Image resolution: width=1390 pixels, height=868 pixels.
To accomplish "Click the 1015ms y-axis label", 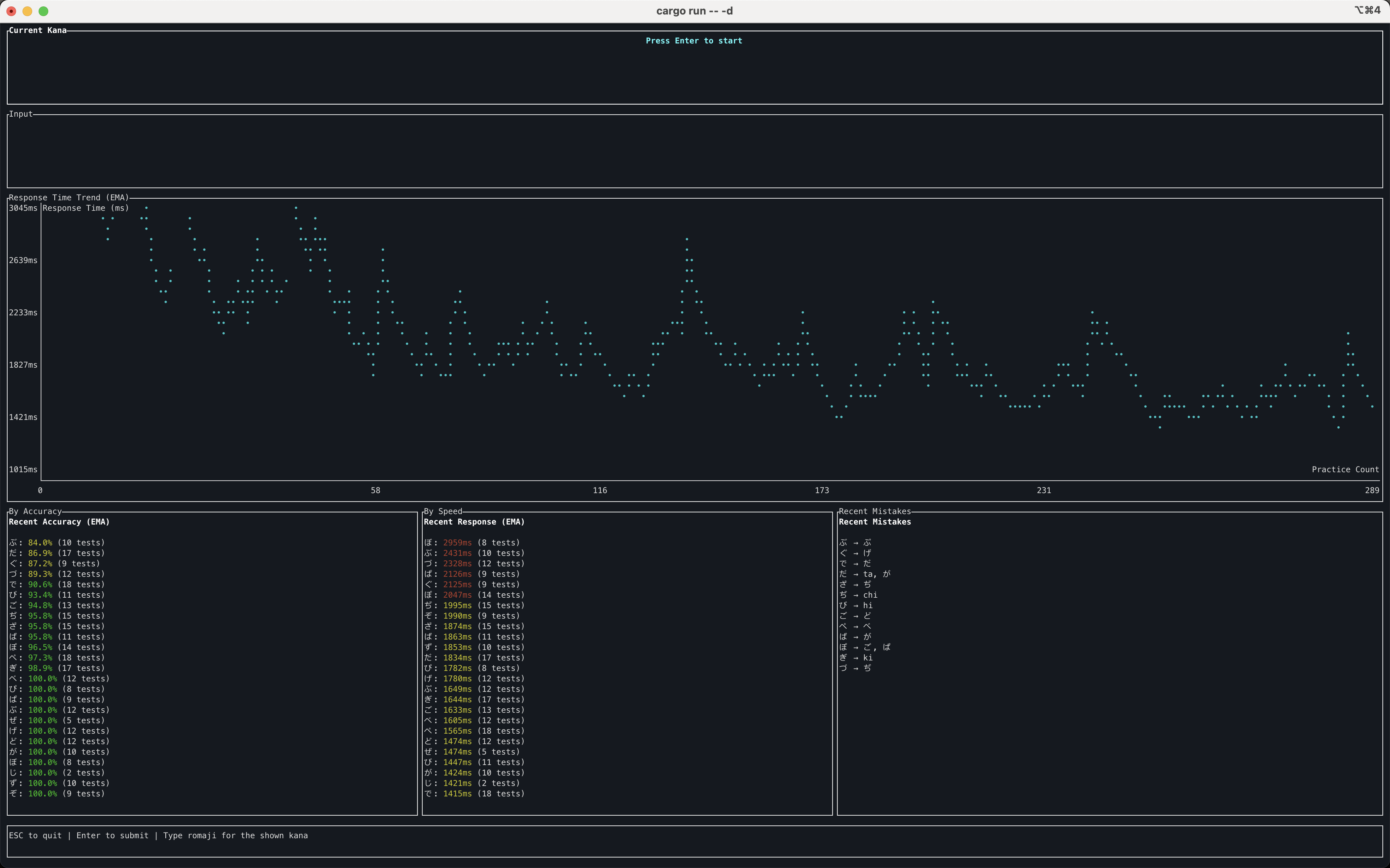I will click(x=23, y=469).
